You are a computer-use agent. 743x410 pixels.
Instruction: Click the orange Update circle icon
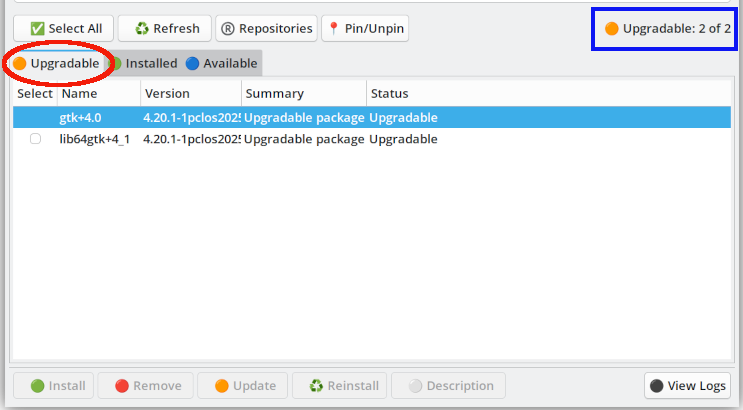[221, 386]
